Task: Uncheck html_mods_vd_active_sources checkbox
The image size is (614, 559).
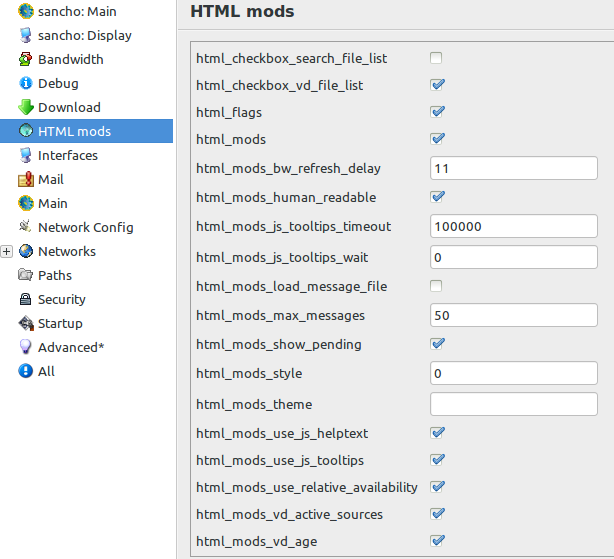Action: pos(437,514)
